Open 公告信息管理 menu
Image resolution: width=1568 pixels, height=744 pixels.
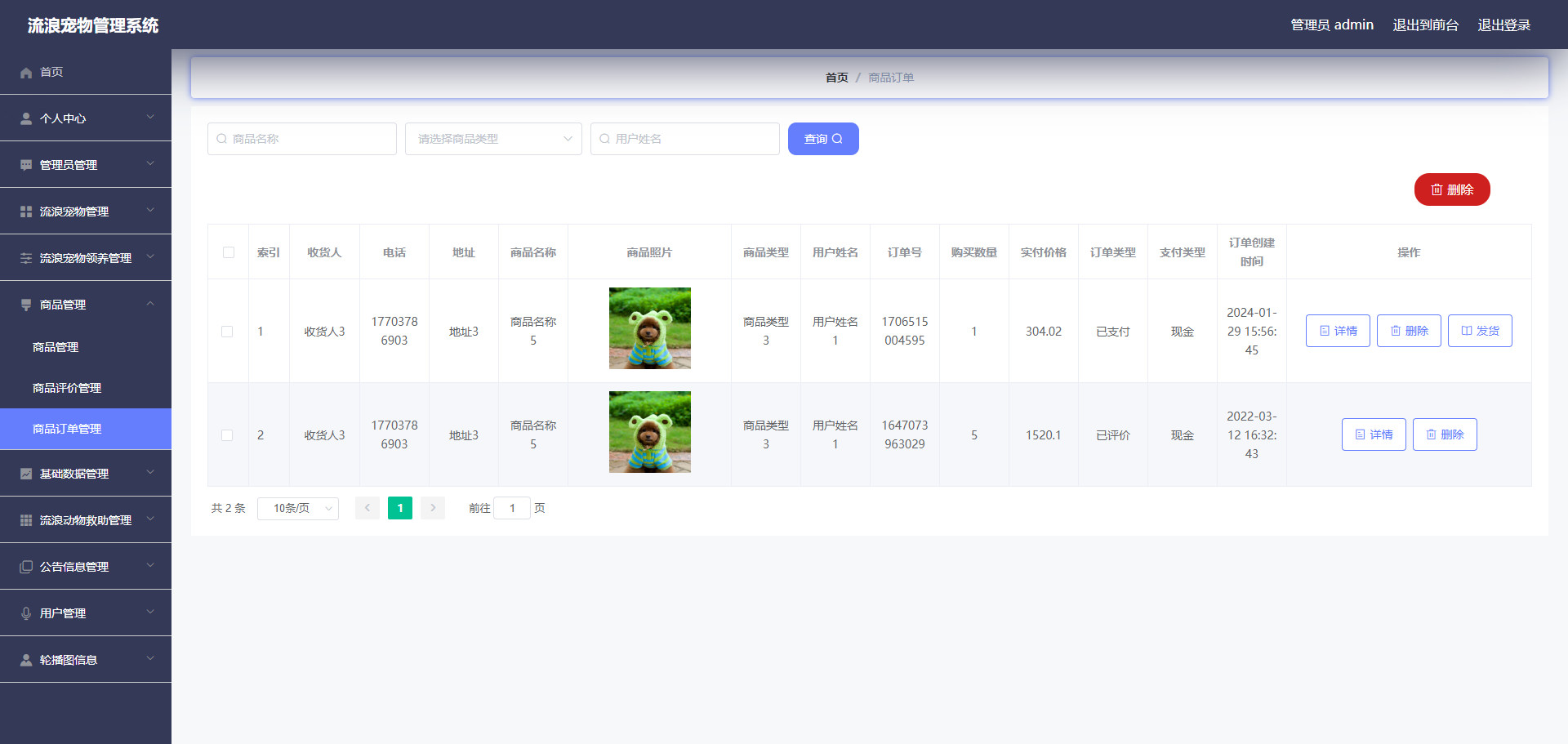click(x=86, y=567)
